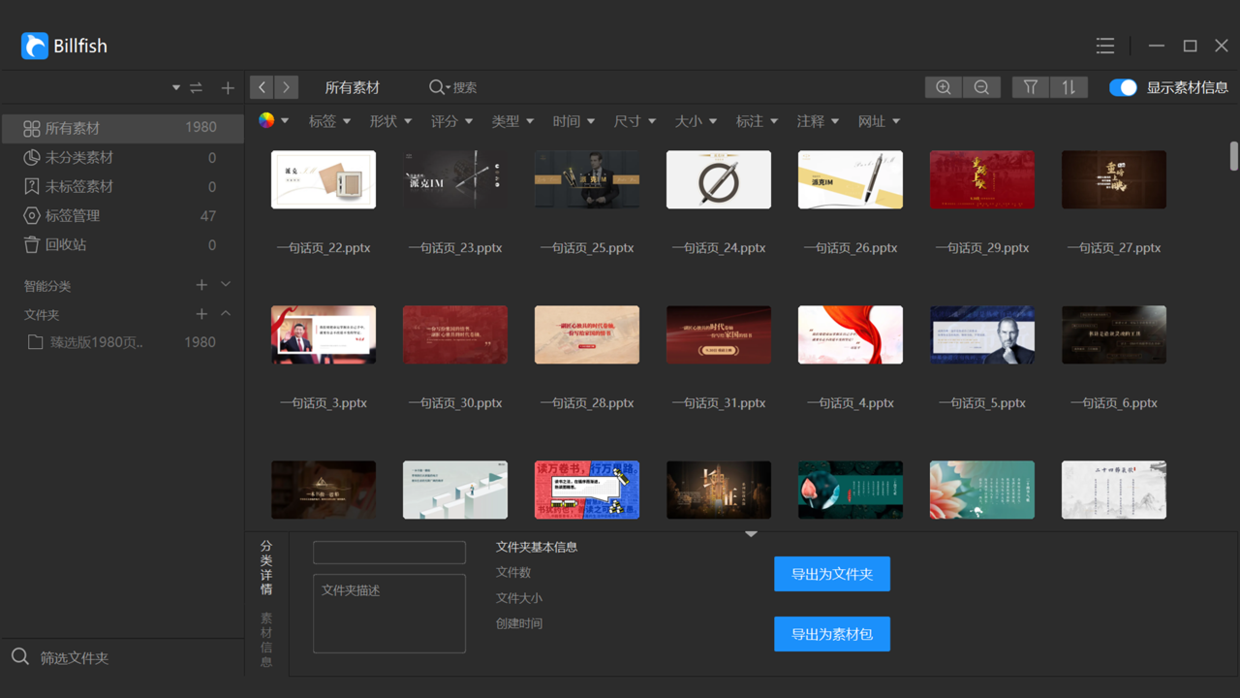1240x698 pixels.
Task: Toggle 显示素材信息 switch off
Action: point(1123,87)
